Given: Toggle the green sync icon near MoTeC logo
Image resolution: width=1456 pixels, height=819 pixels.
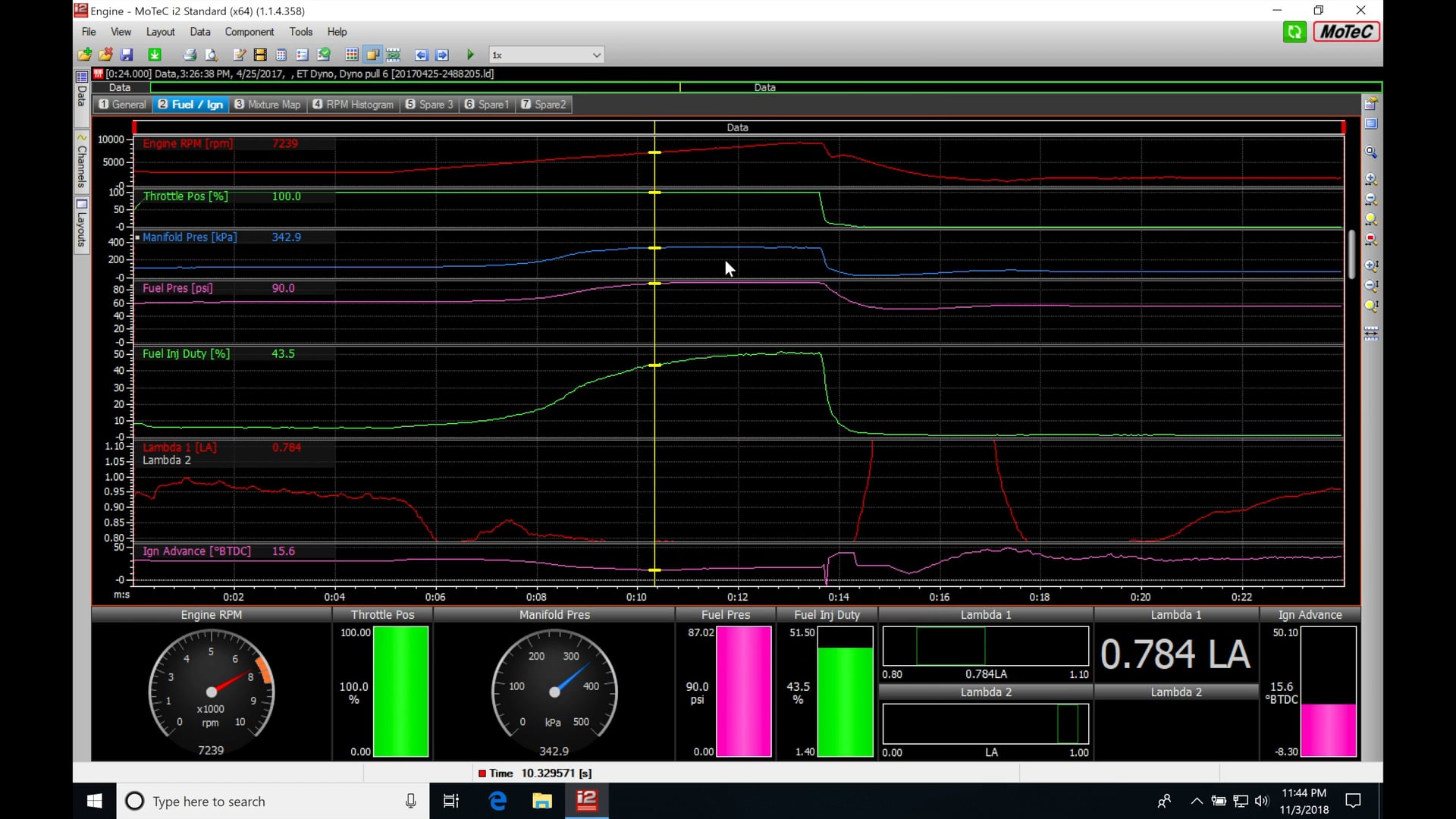Looking at the screenshot, I should [x=1294, y=32].
